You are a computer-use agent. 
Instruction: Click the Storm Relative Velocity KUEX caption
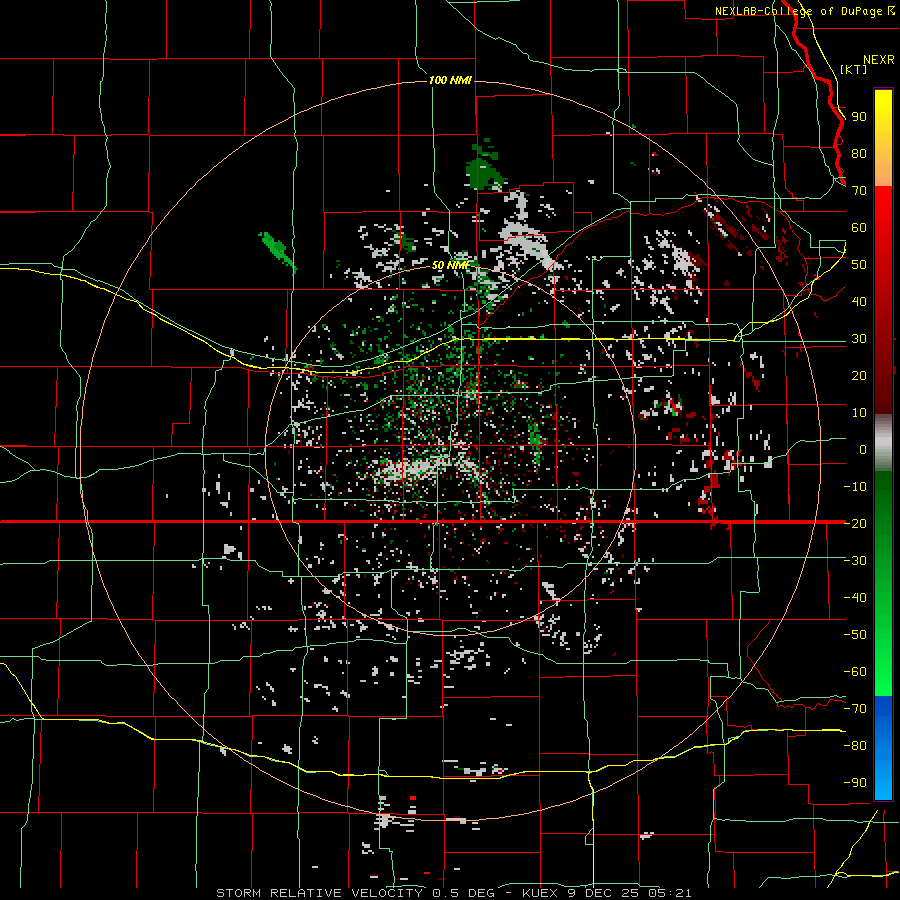tap(453, 893)
